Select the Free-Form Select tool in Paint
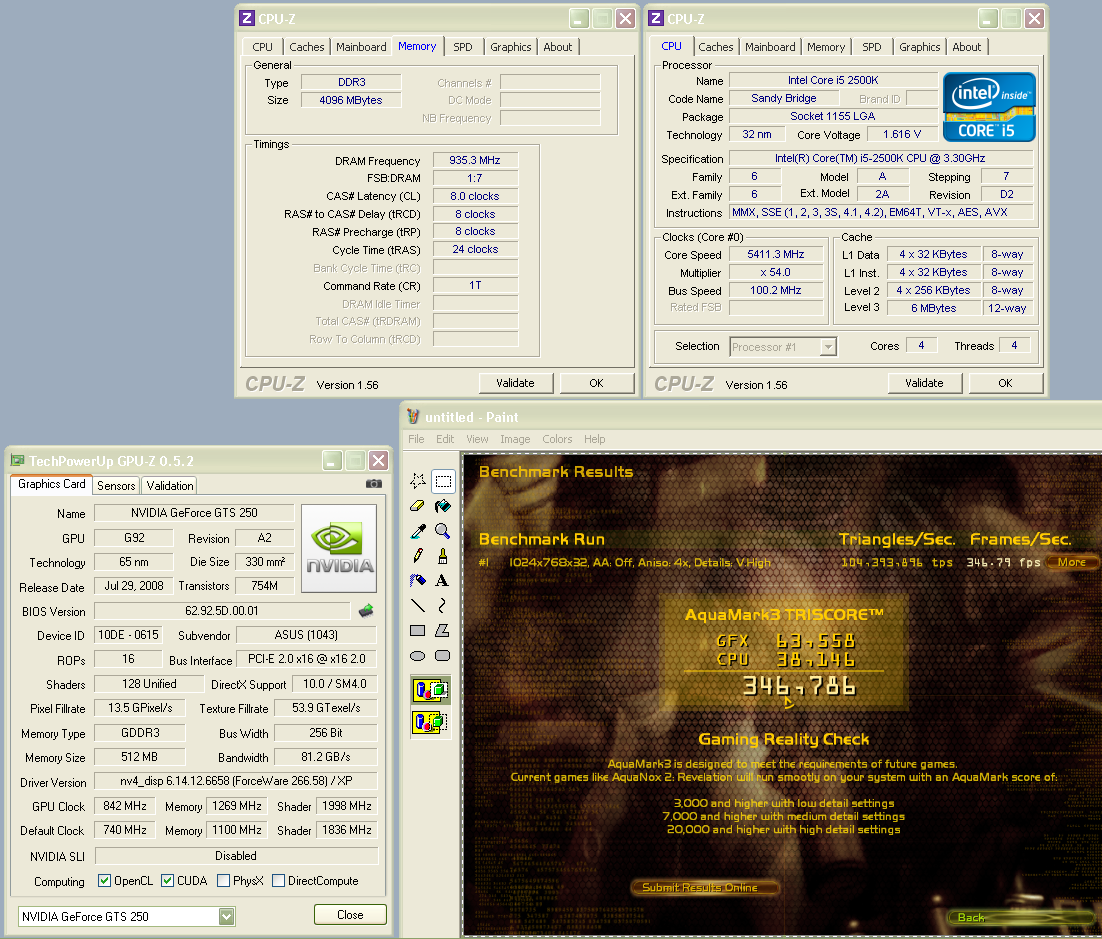 (417, 481)
